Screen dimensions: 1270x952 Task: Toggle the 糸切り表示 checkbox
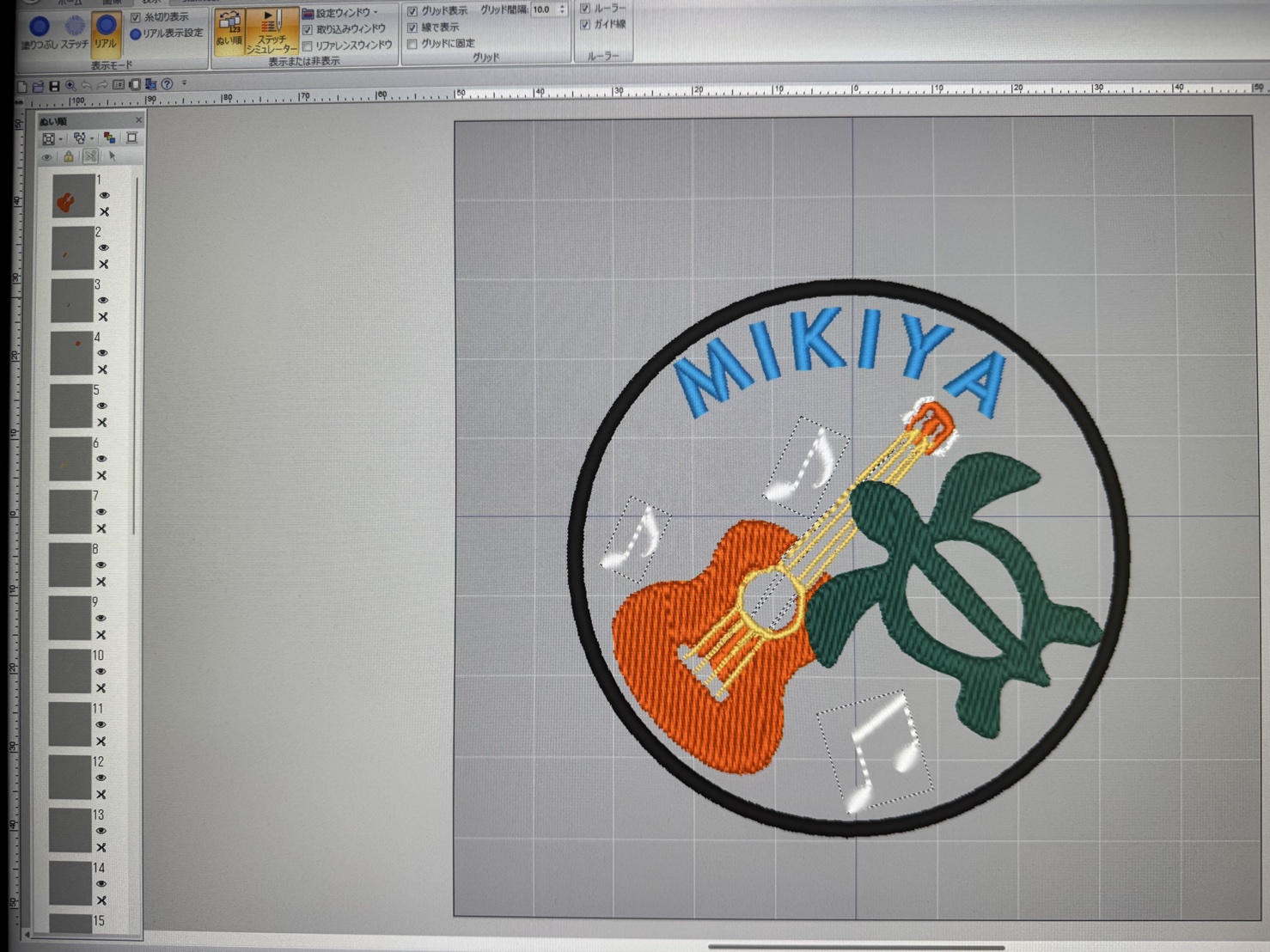(x=136, y=17)
